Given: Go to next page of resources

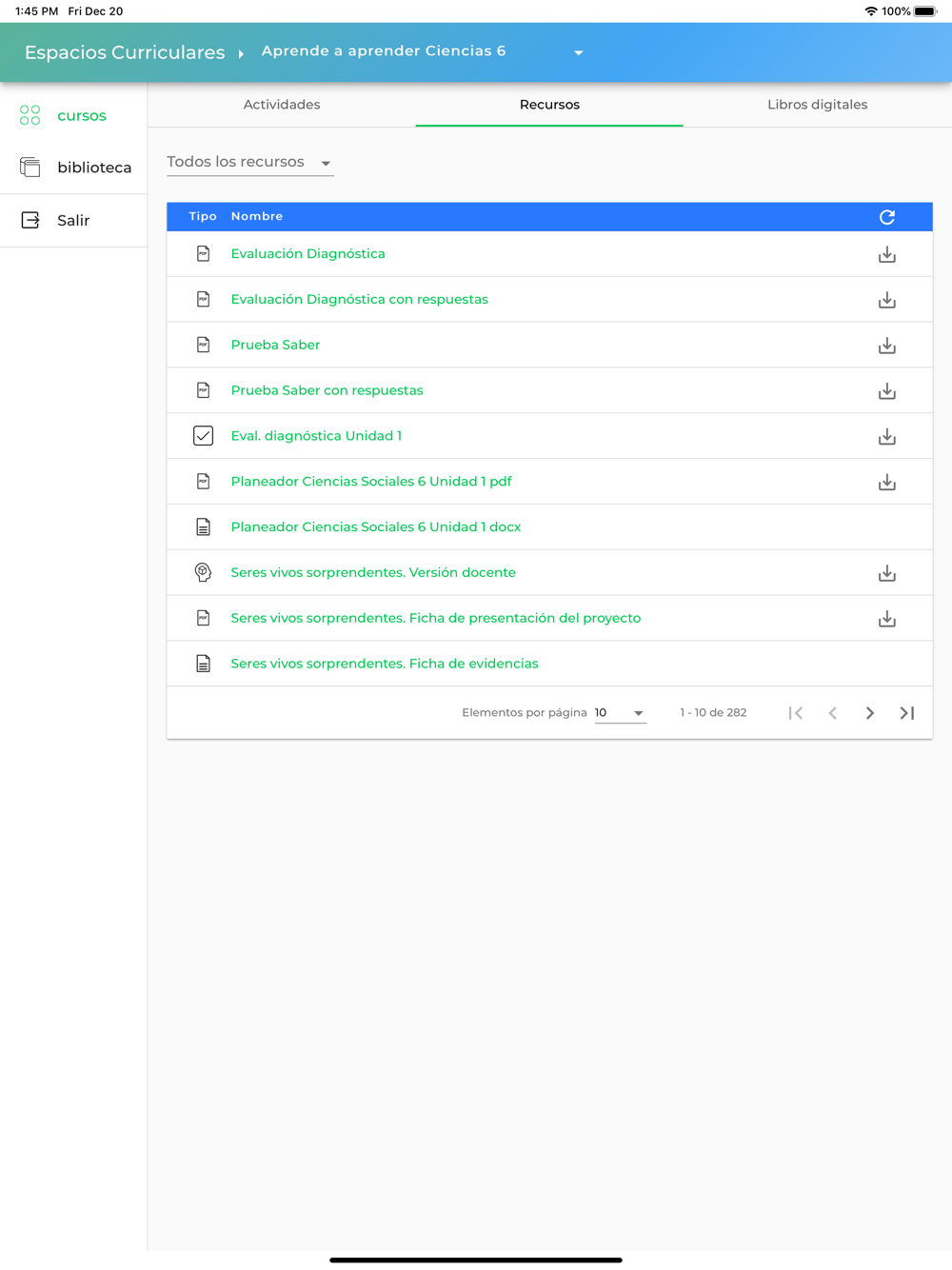Looking at the screenshot, I should pyautogui.click(x=869, y=713).
